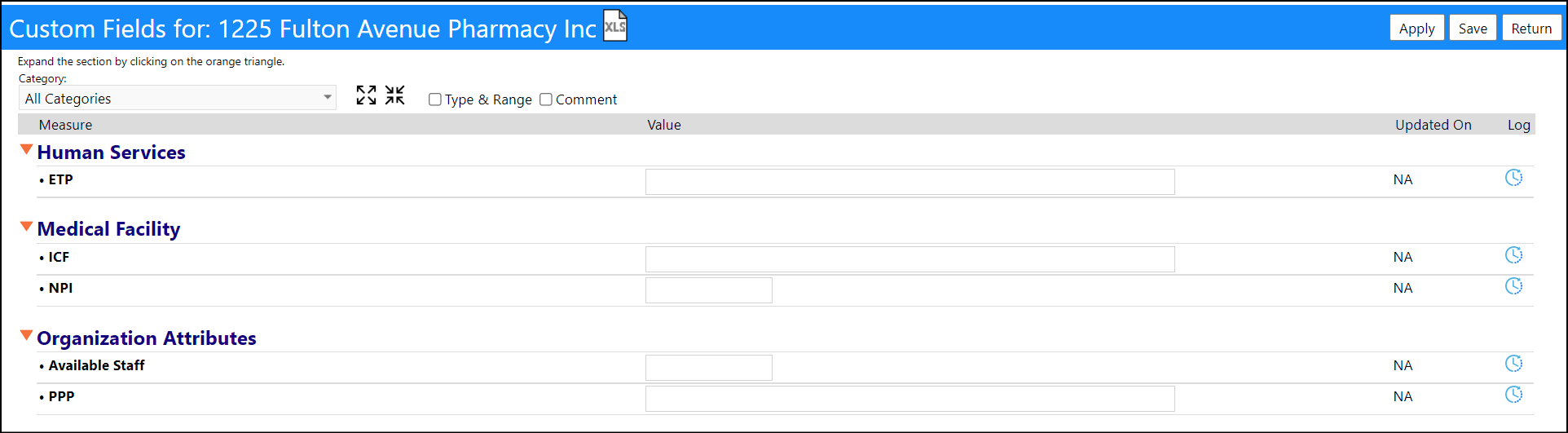Click the ETP measure label
The width and height of the screenshot is (1568, 433).
click(x=60, y=179)
